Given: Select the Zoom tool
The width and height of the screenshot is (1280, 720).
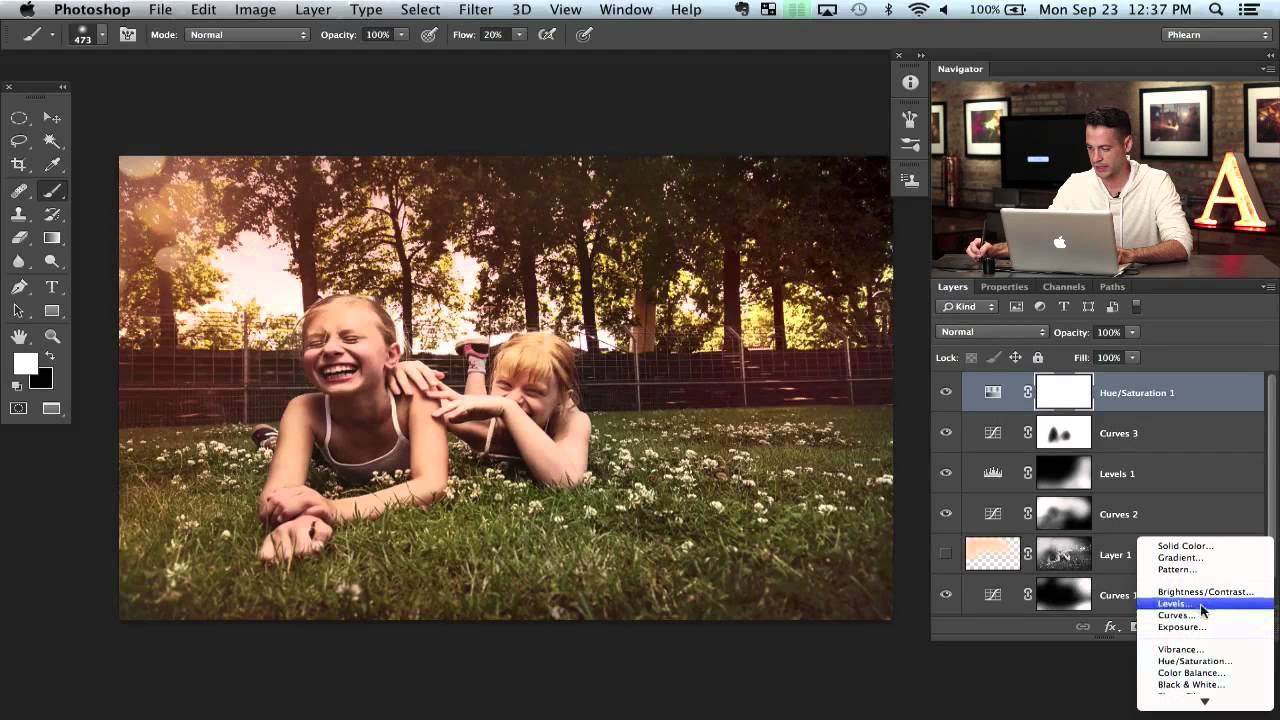Looking at the screenshot, I should tap(52, 337).
